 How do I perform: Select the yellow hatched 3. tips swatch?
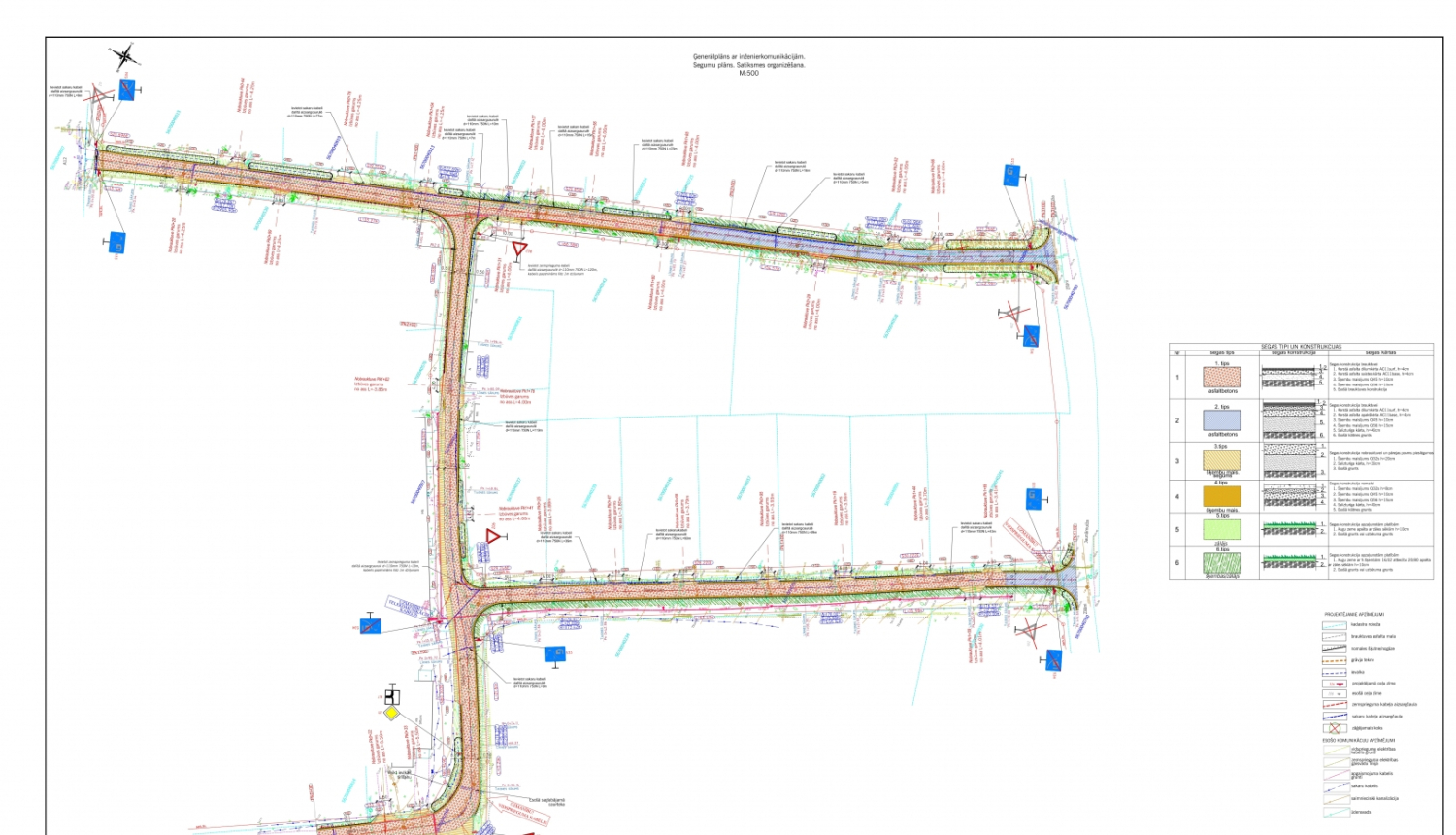1221,460
